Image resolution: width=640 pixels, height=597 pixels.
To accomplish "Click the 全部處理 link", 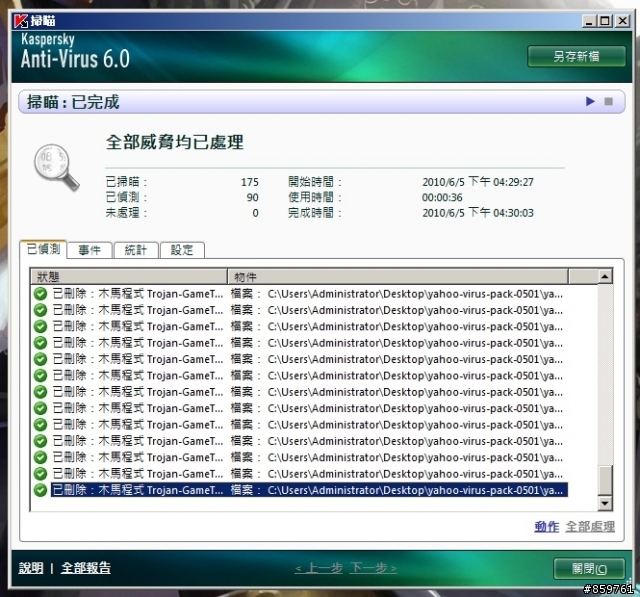I will [590, 526].
